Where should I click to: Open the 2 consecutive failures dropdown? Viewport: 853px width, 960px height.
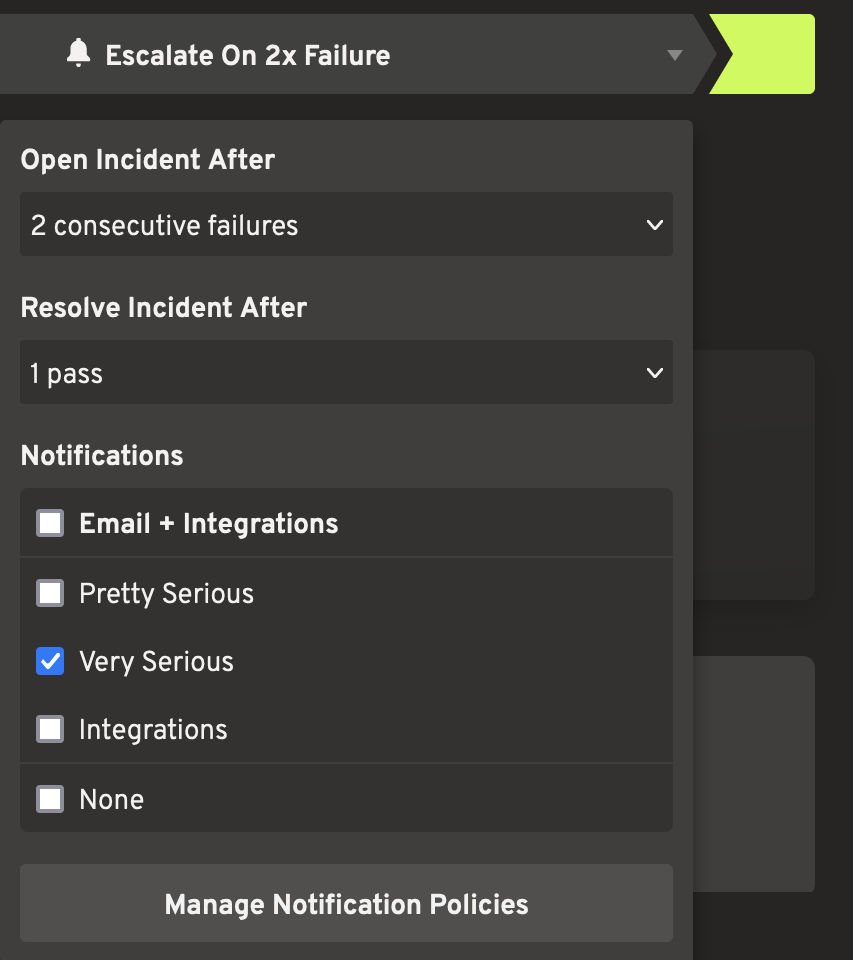346,224
